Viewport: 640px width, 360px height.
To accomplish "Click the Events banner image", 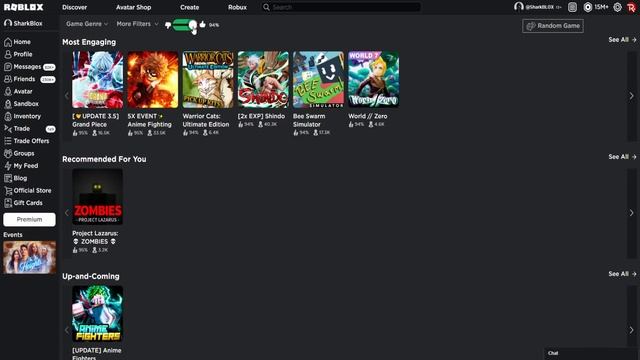I will coord(29,257).
